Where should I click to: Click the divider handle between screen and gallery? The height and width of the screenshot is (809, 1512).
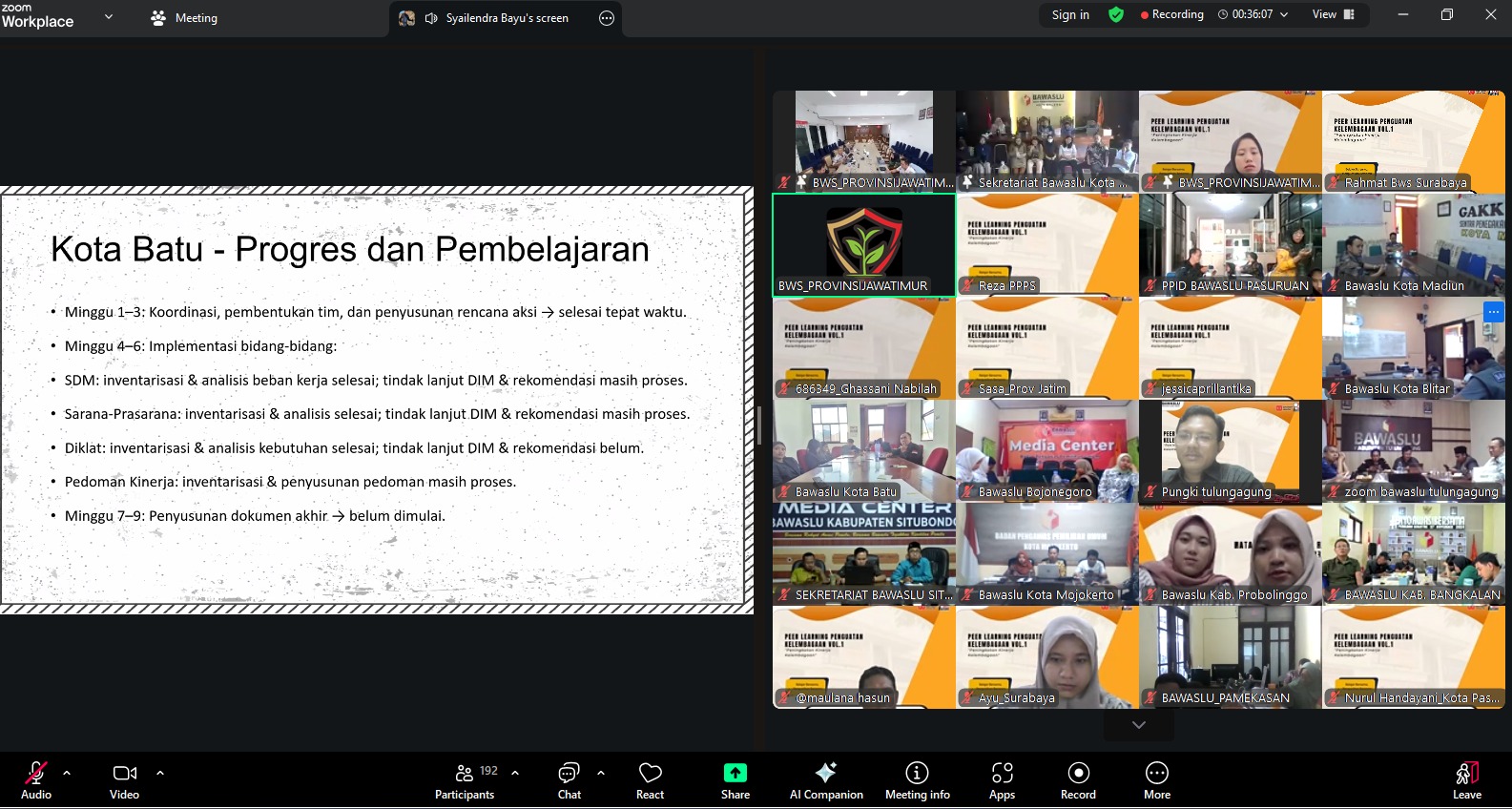pyautogui.click(x=759, y=425)
